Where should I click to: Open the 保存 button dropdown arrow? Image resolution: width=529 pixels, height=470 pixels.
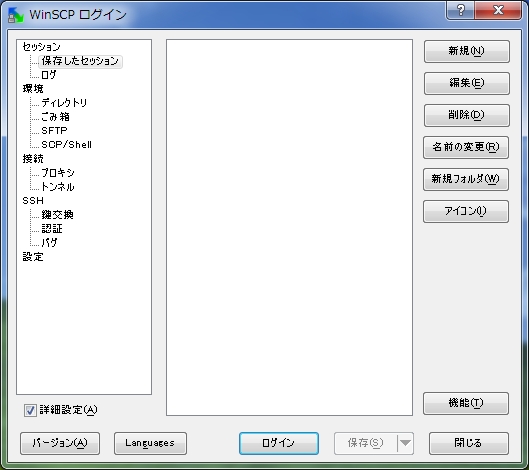pyautogui.click(x=406, y=443)
